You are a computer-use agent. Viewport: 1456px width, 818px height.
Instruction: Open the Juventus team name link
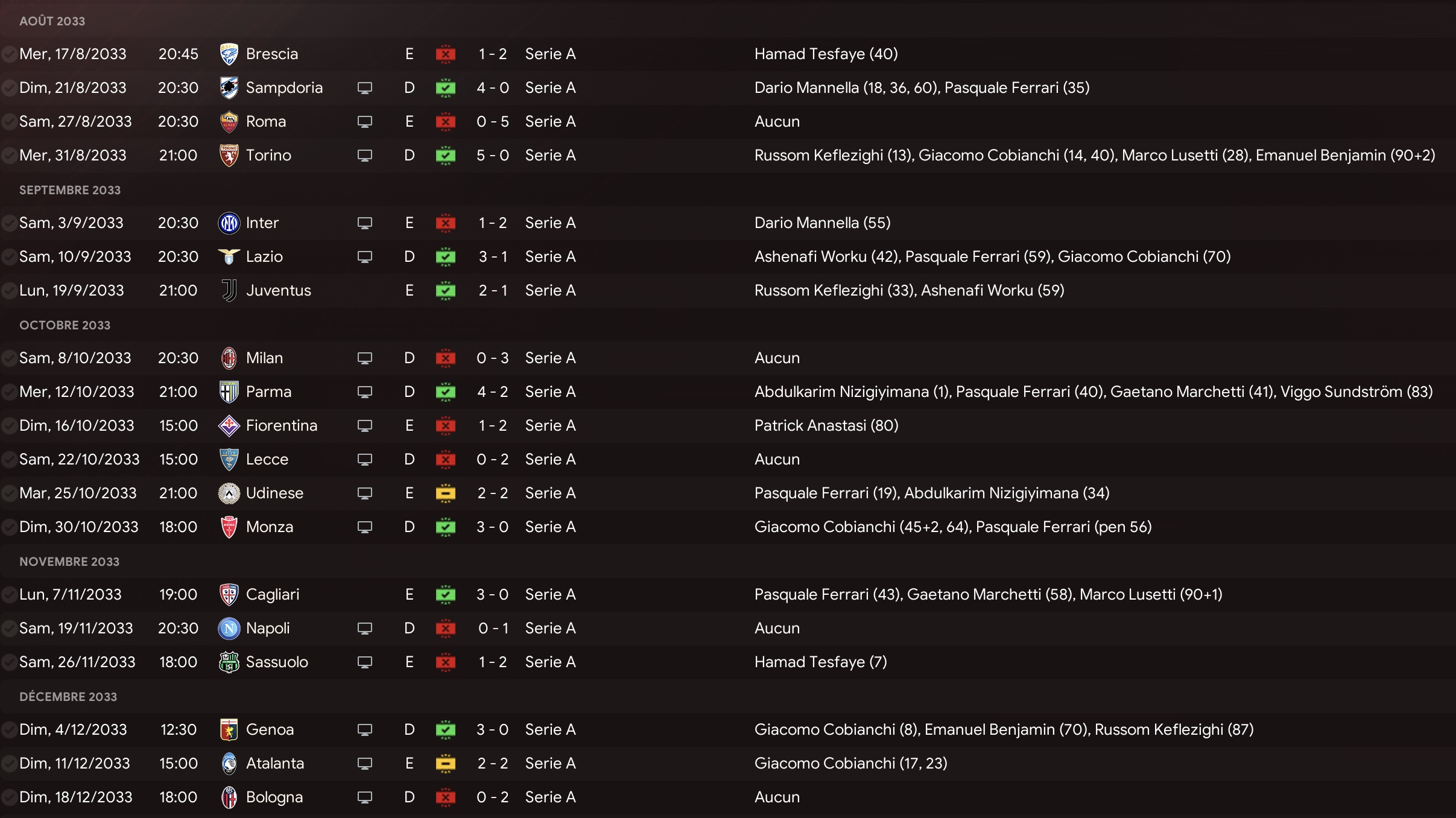tap(278, 291)
